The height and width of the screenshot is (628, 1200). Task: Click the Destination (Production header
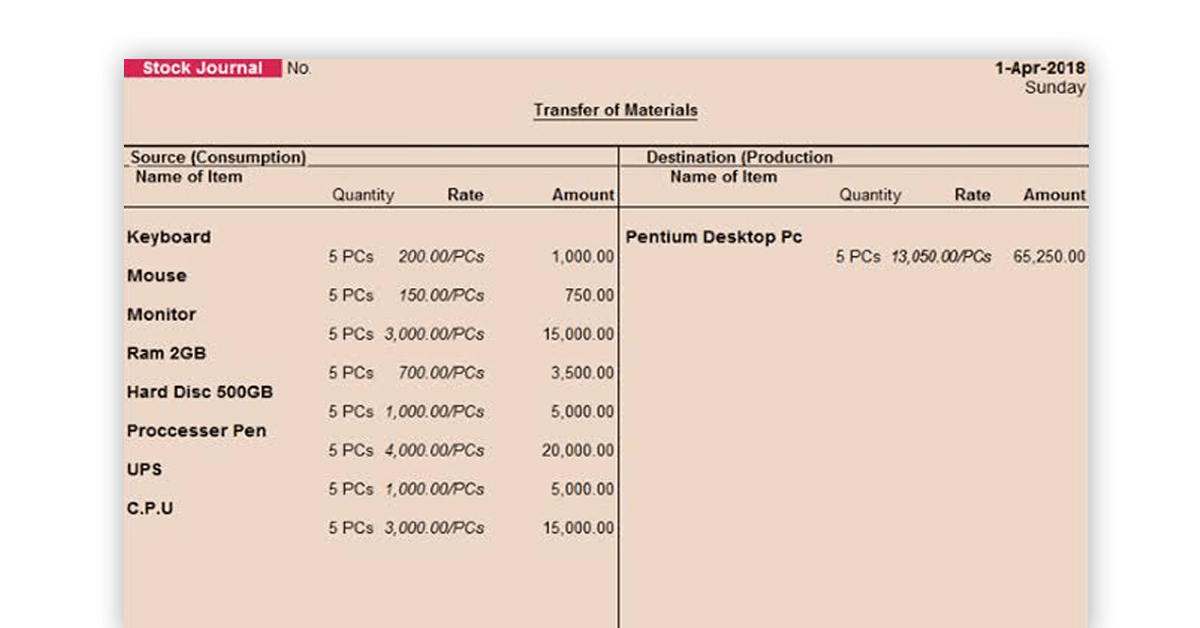(739, 157)
